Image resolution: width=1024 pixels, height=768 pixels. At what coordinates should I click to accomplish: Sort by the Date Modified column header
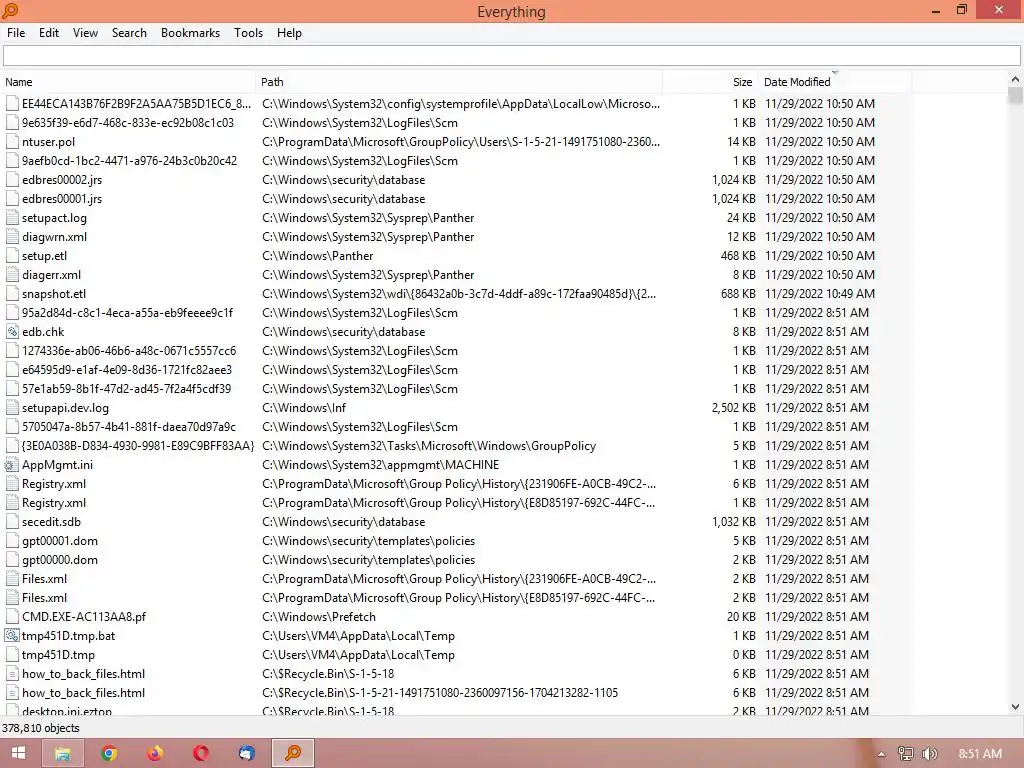(x=835, y=82)
